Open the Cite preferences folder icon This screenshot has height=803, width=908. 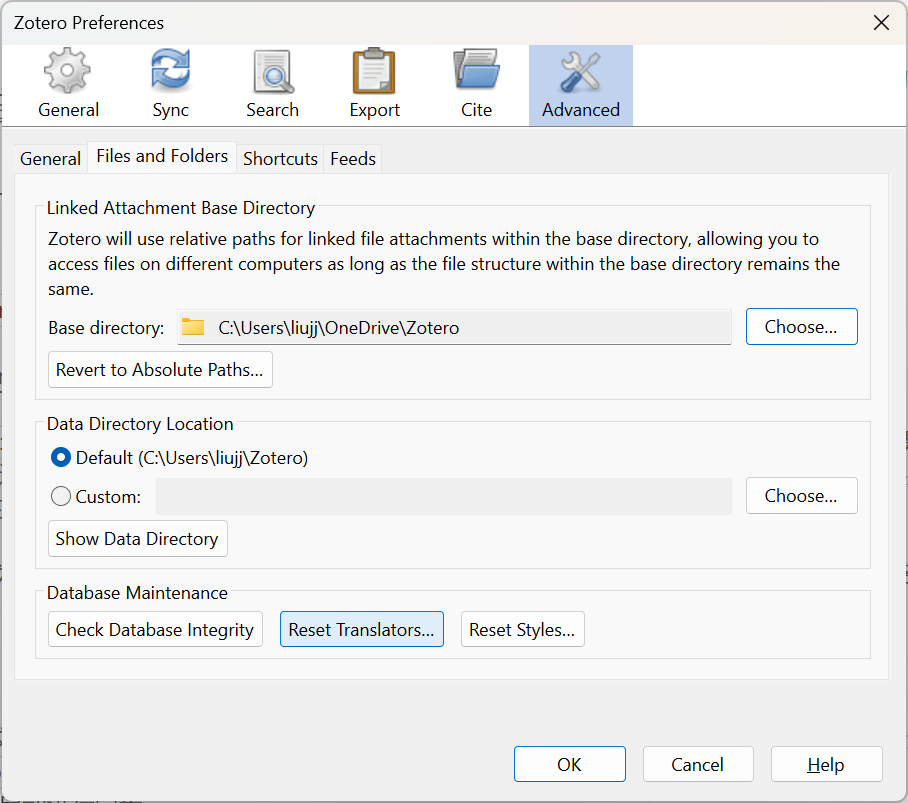(x=476, y=69)
